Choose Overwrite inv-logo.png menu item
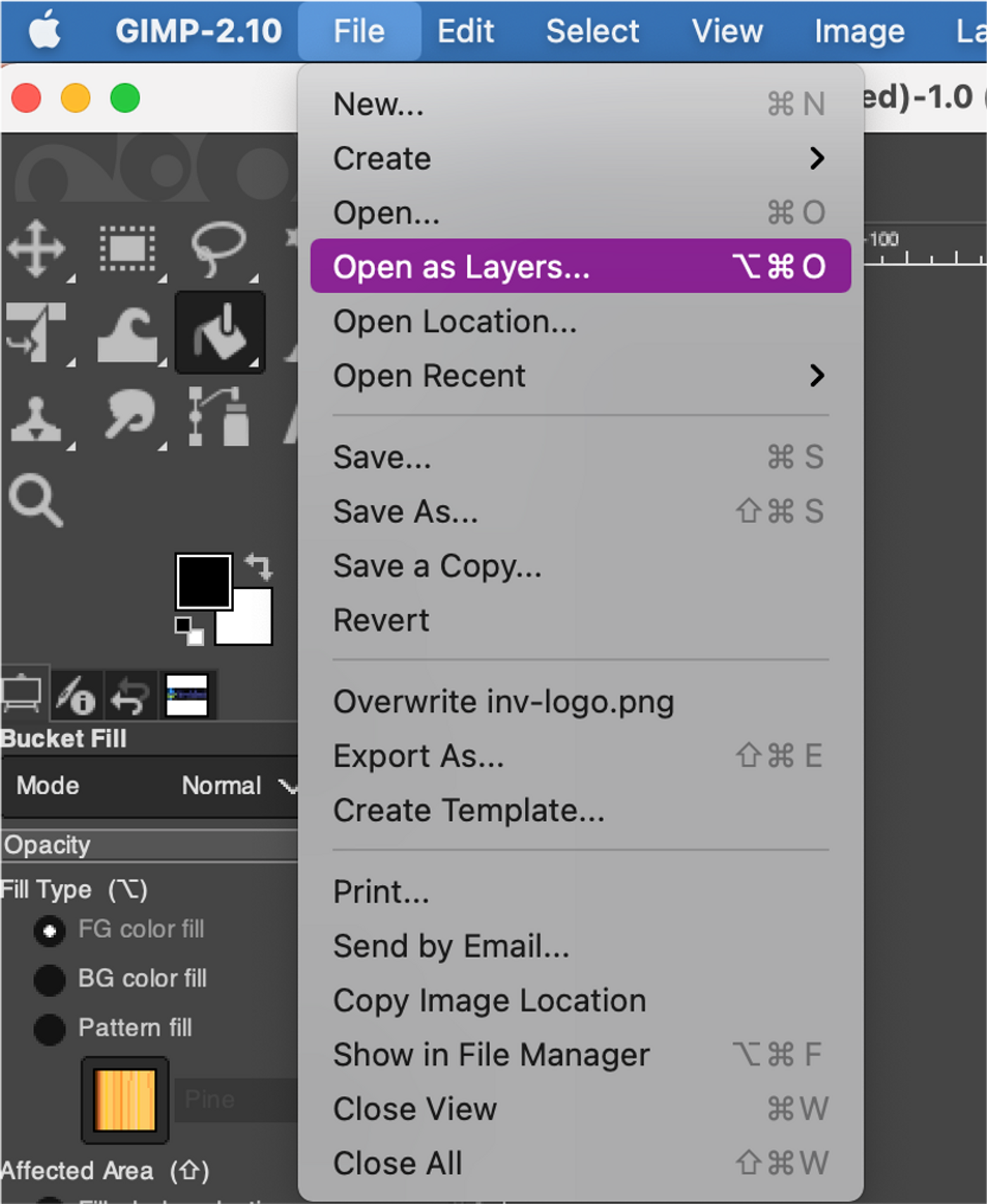 tap(580, 701)
